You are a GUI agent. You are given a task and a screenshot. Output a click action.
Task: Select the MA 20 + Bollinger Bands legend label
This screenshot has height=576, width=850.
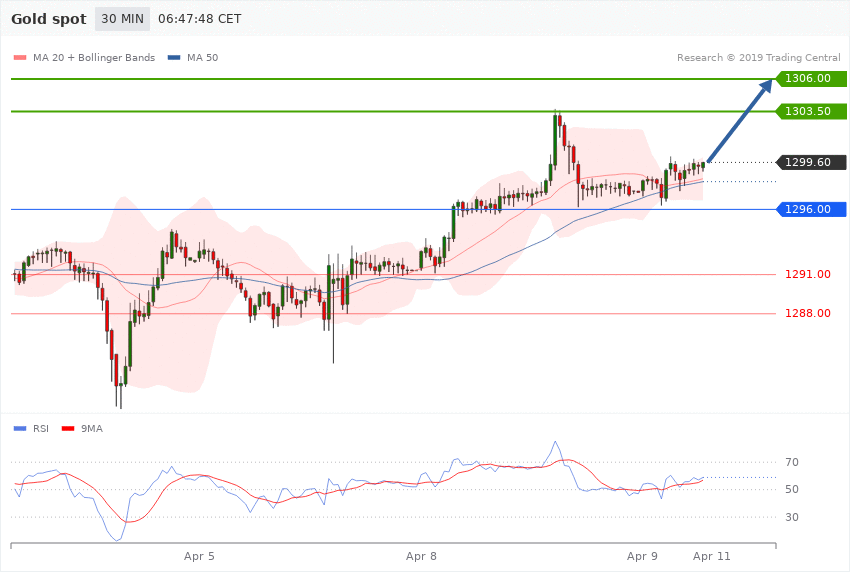click(x=94, y=57)
